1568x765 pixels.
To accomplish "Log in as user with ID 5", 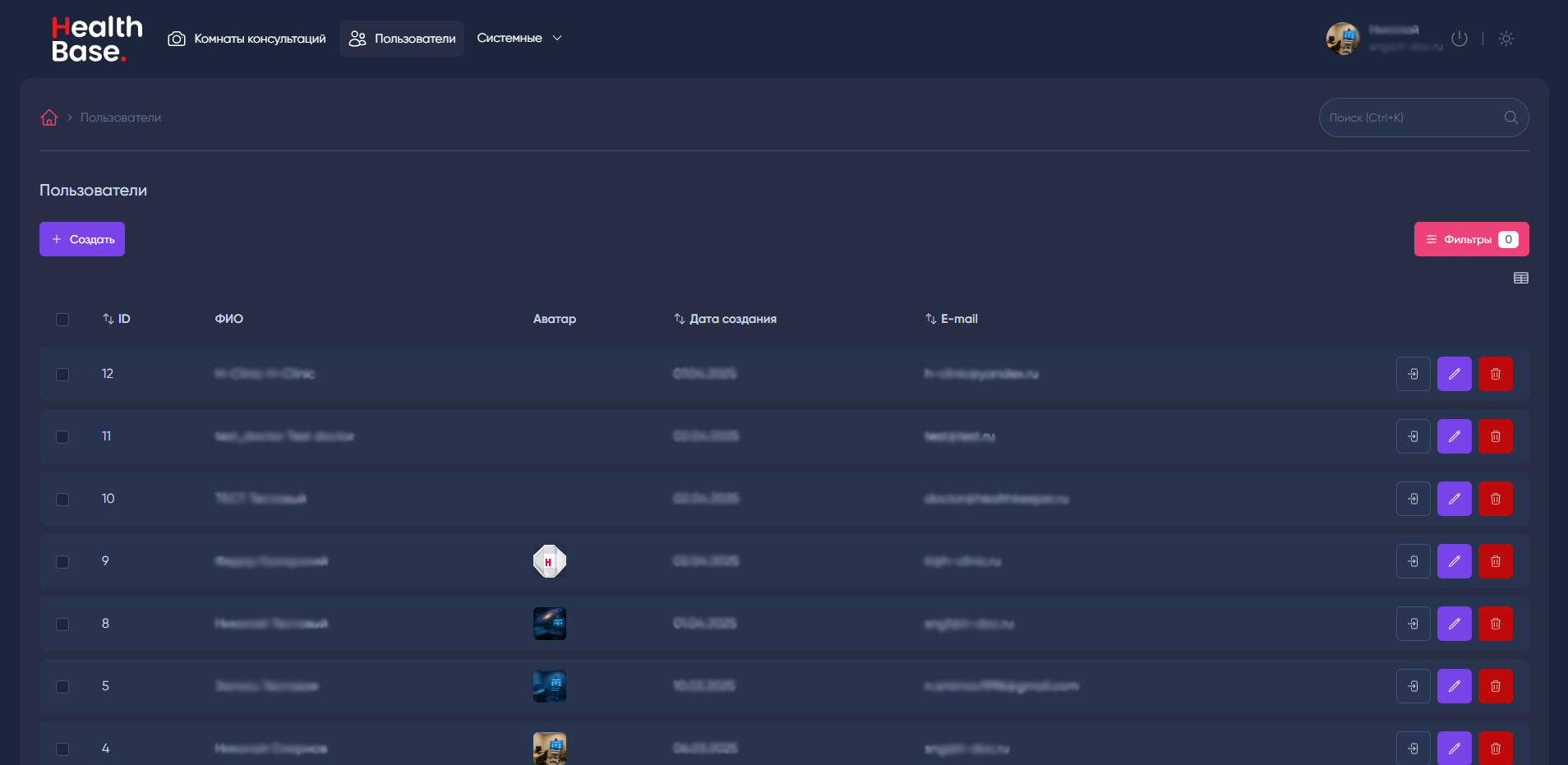I will 1414,686.
